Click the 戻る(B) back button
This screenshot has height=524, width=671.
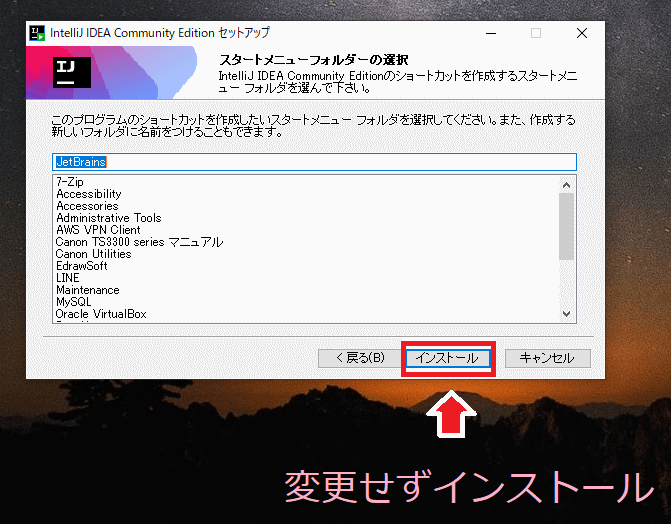pyautogui.click(x=359, y=358)
